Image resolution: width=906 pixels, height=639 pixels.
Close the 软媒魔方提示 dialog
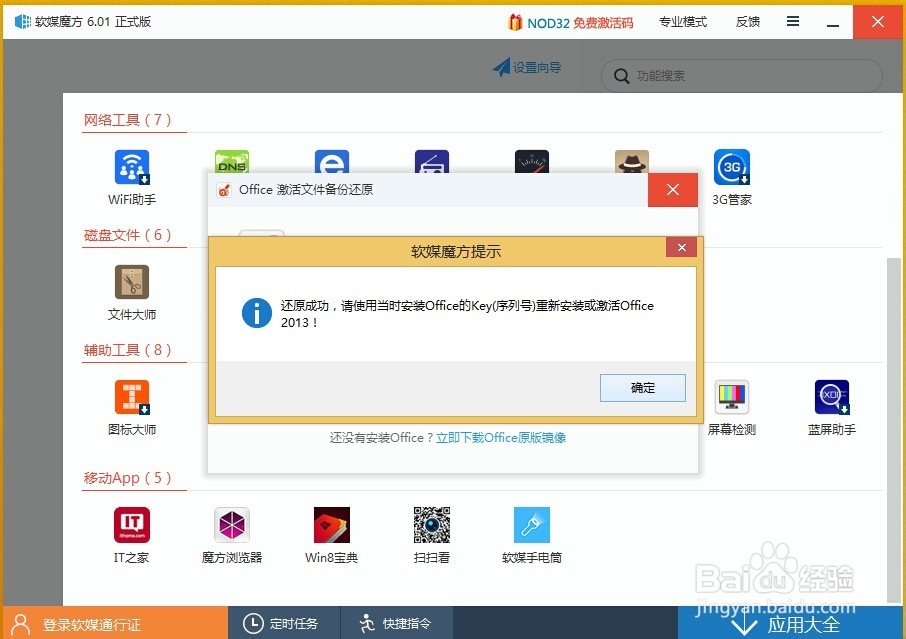[681, 247]
